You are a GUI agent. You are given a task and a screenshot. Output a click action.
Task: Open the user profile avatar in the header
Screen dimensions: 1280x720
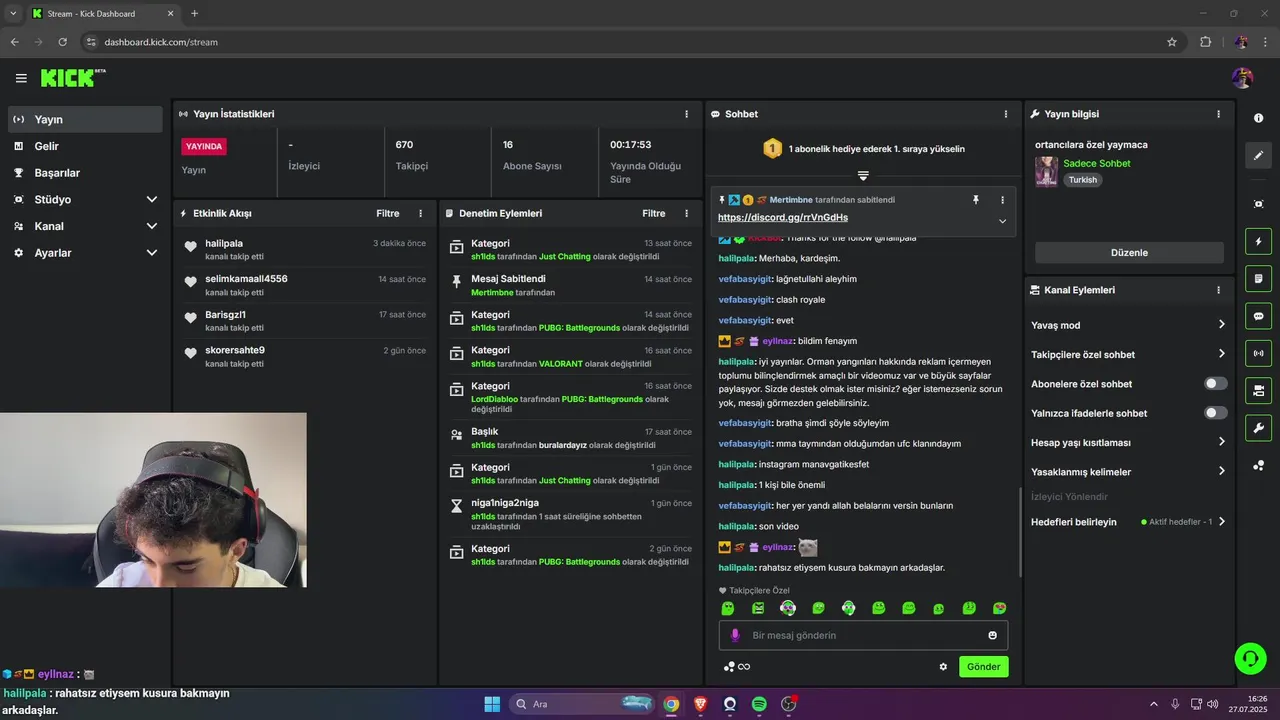pos(1243,78)
